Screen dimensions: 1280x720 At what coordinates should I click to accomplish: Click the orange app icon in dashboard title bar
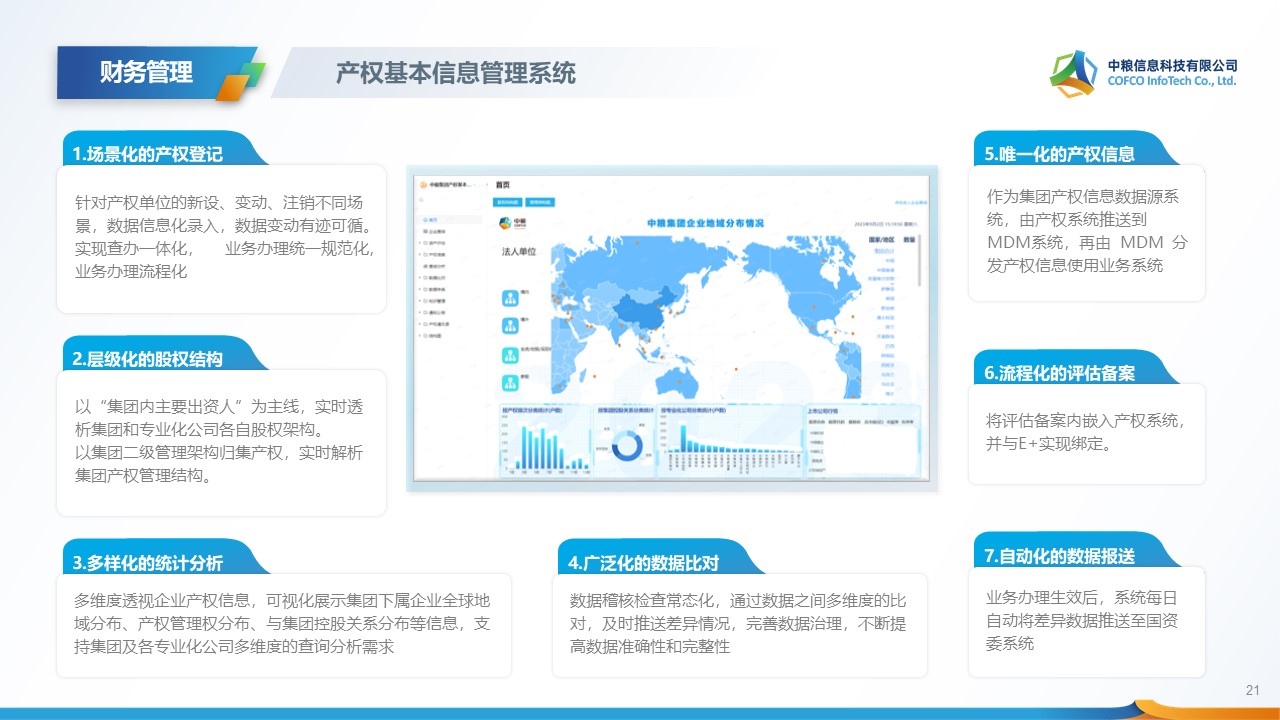423,185
